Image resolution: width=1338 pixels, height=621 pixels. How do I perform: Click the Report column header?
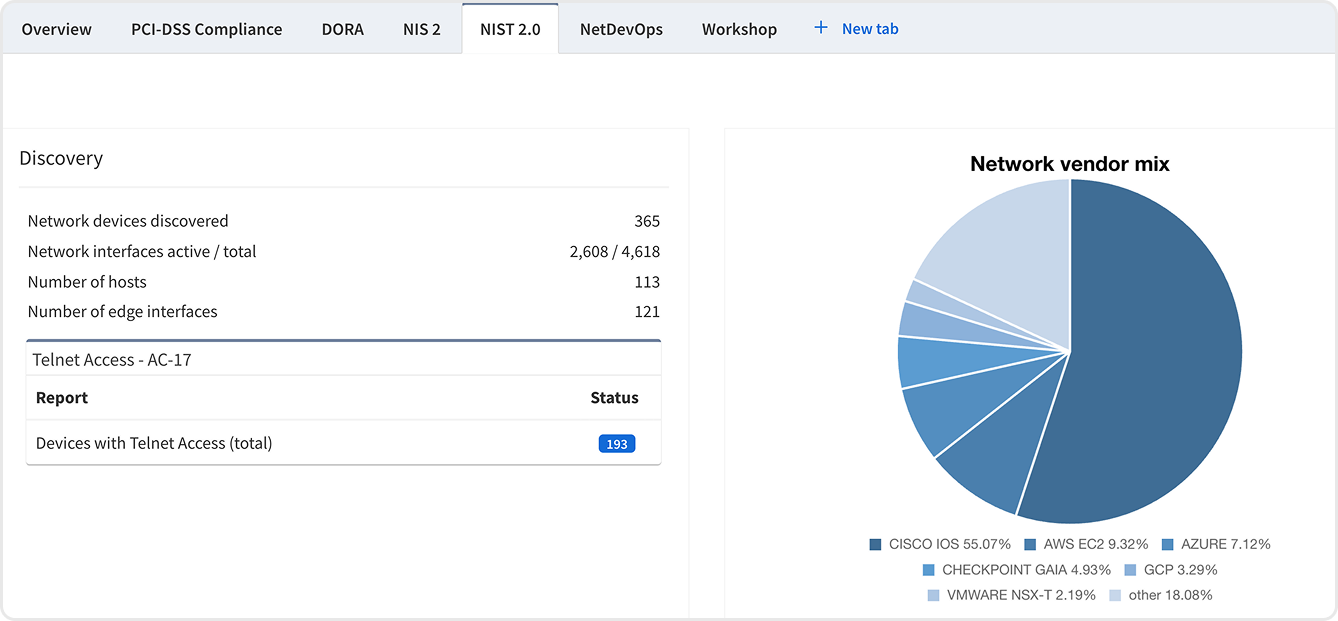(x=62, y=398)
